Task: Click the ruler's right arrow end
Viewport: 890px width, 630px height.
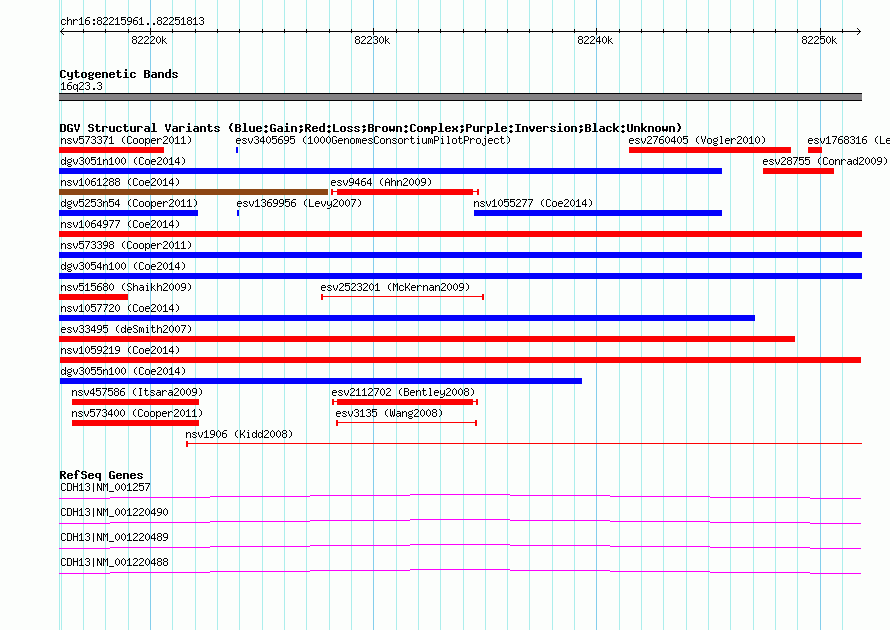Action: (x=859, y=31)
